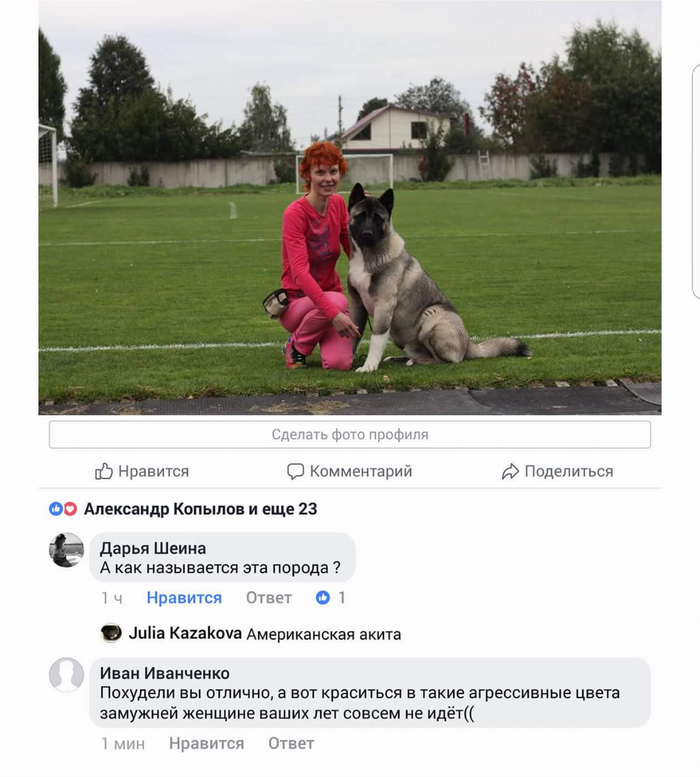Like Иван Иванченко's comment
The height and width of the screenshot is (777, 700).
pyautogui.click(x=207, y=744)
